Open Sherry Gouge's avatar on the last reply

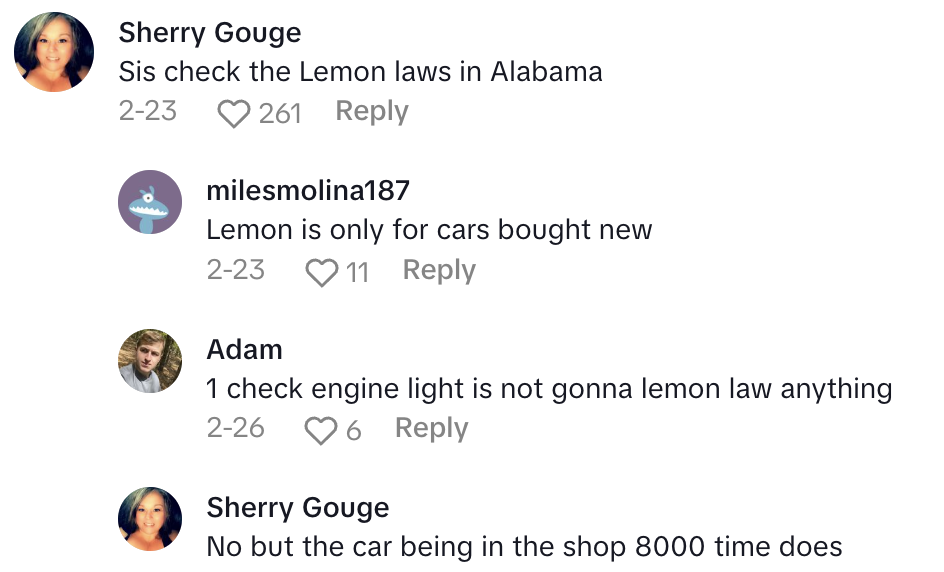(x=150, y=519)
